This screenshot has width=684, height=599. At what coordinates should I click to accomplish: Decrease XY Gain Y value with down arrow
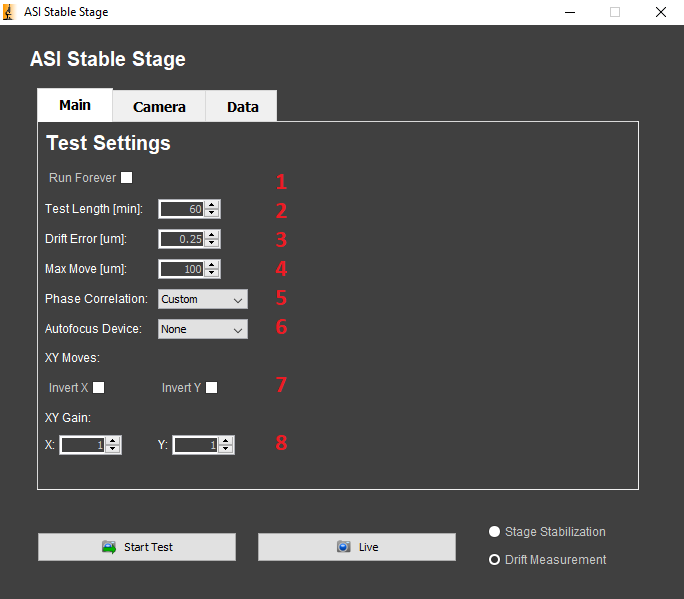(x=227, y=449)
